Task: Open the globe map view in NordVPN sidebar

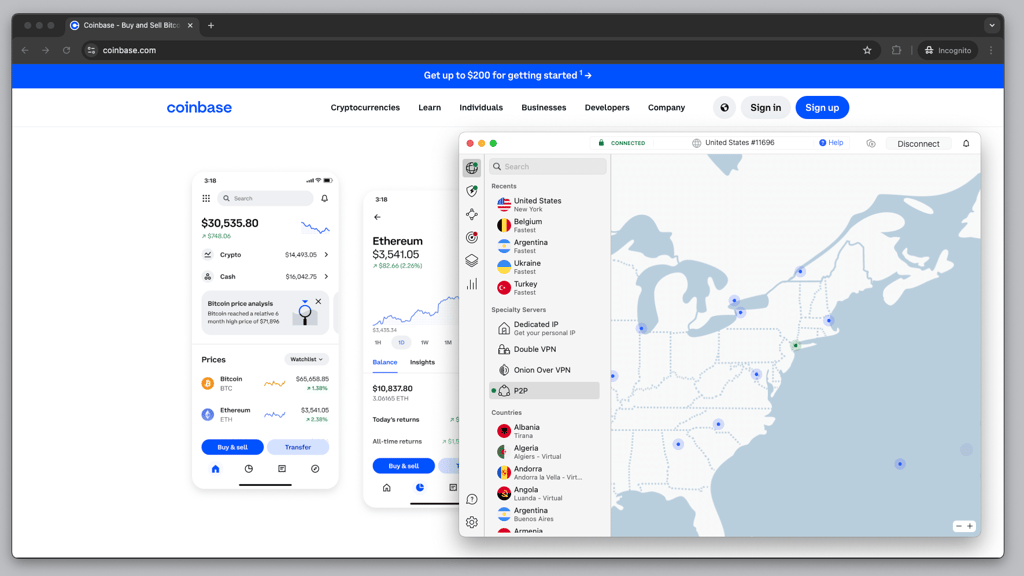Action: pos(472,168)
